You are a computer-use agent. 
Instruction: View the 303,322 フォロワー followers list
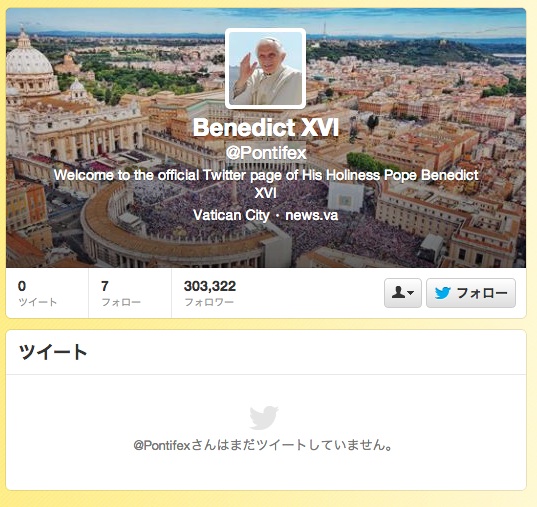point(210,293)
